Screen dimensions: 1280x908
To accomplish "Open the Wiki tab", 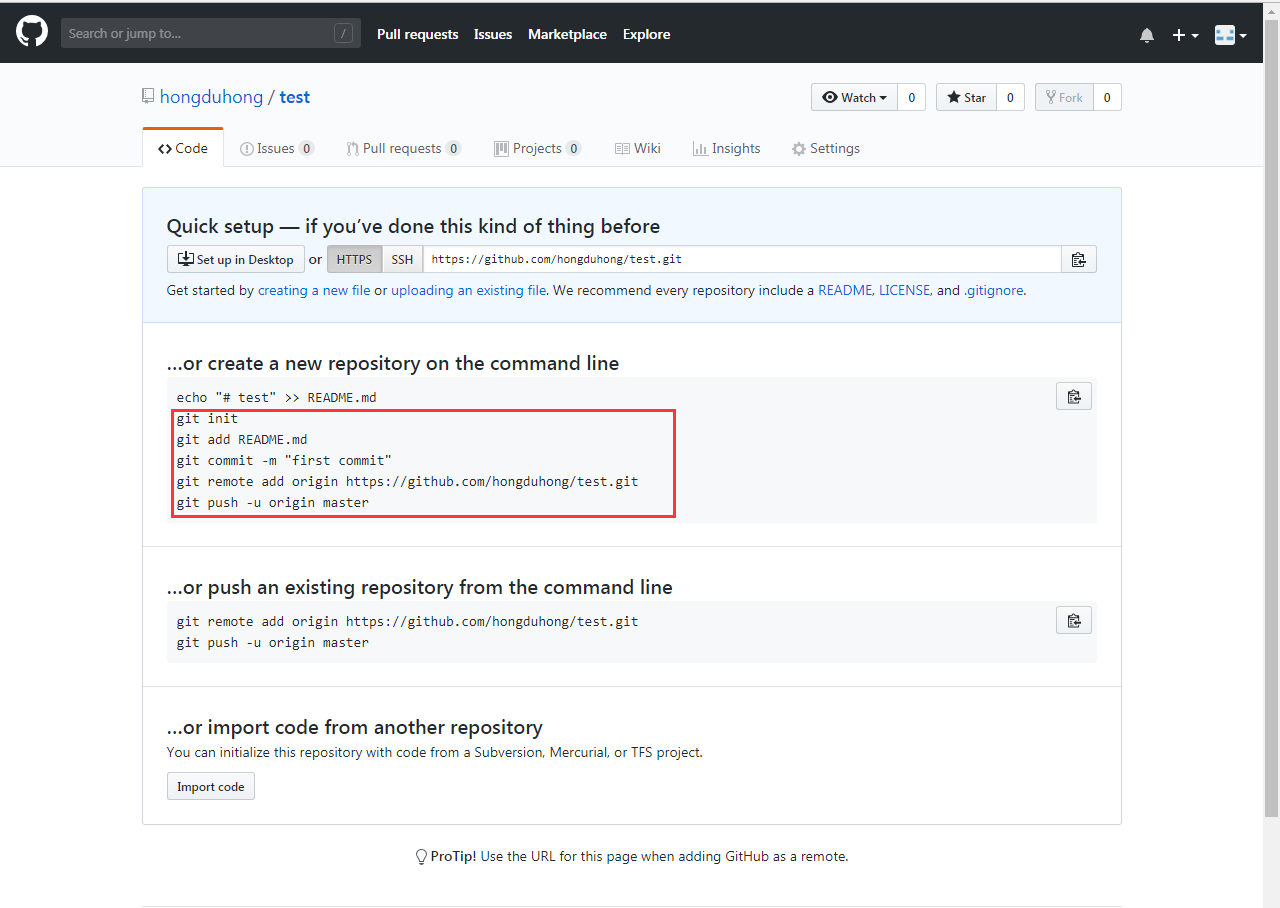I will [638, 148].
